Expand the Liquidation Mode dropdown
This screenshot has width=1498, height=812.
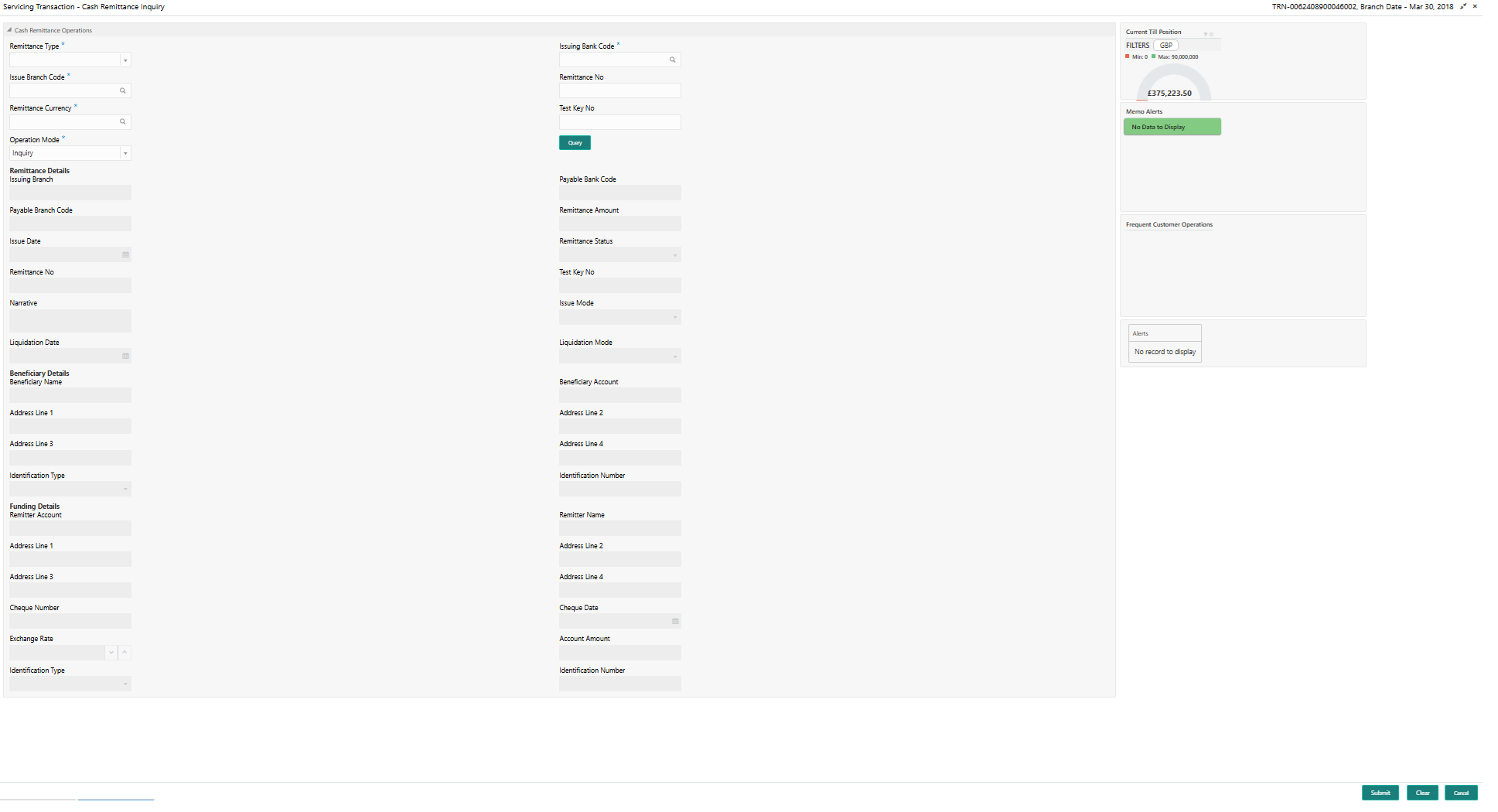tap(675, 357)
